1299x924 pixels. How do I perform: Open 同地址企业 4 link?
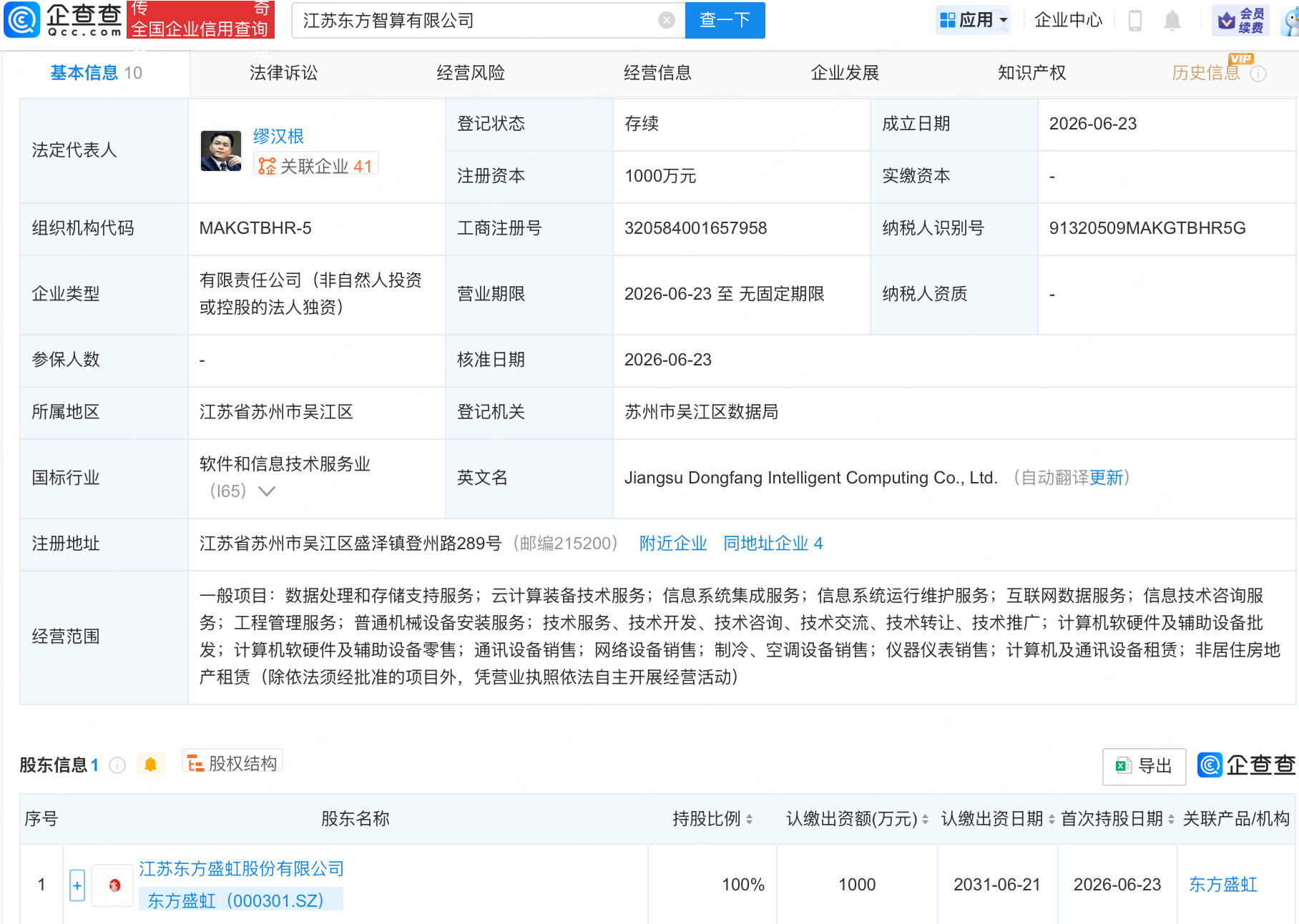(x=773, y=544)
